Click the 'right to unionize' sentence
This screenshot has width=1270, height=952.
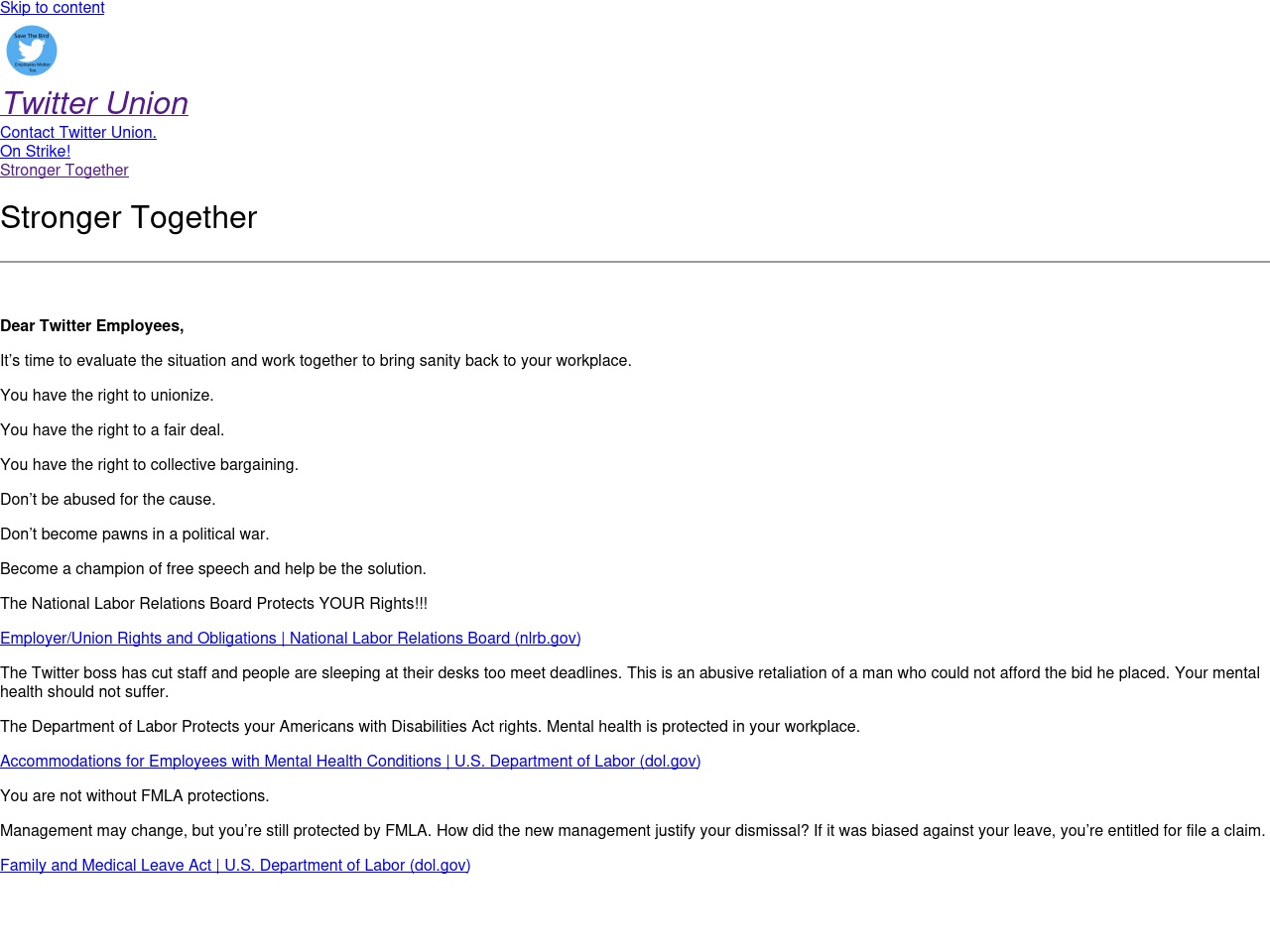[107, 396]
